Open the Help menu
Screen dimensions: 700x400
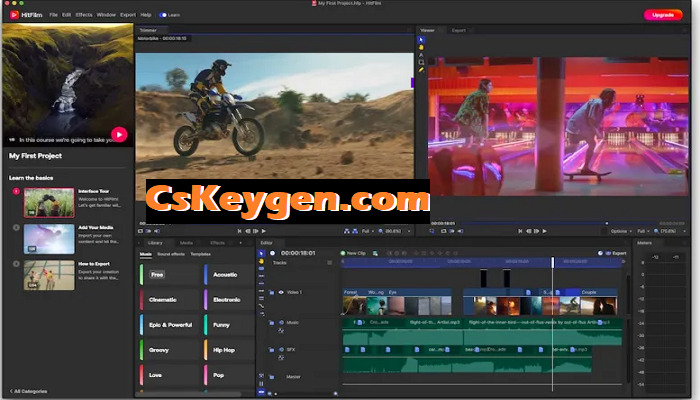146,15
